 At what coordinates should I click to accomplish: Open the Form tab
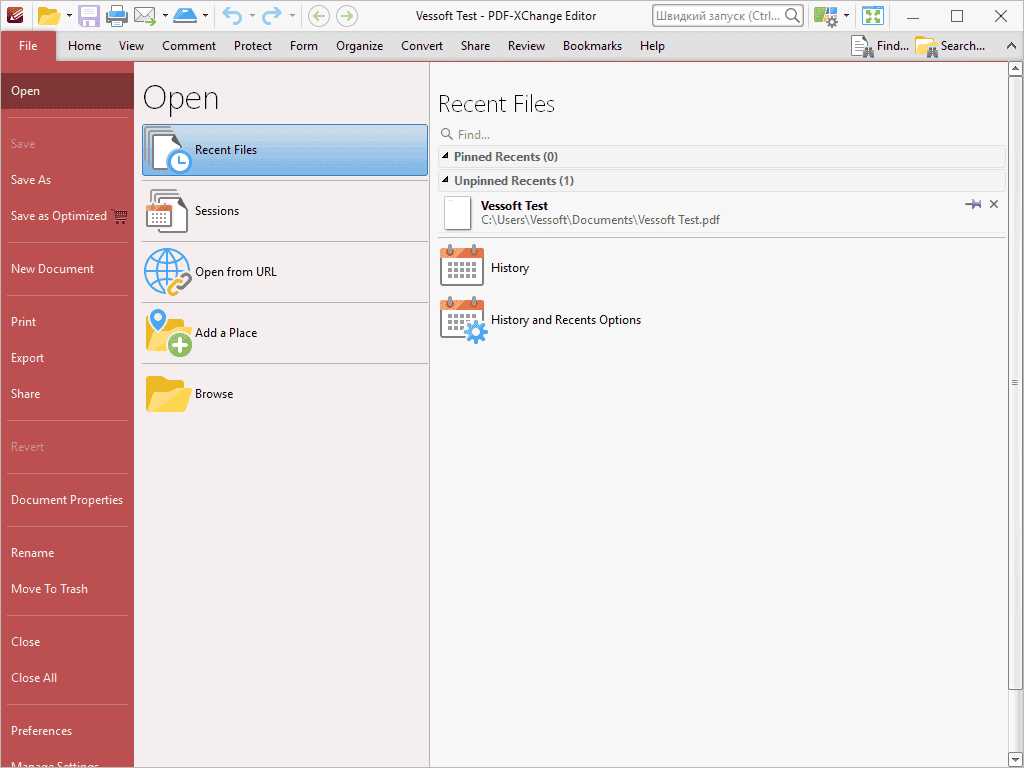tap(304, 46)
